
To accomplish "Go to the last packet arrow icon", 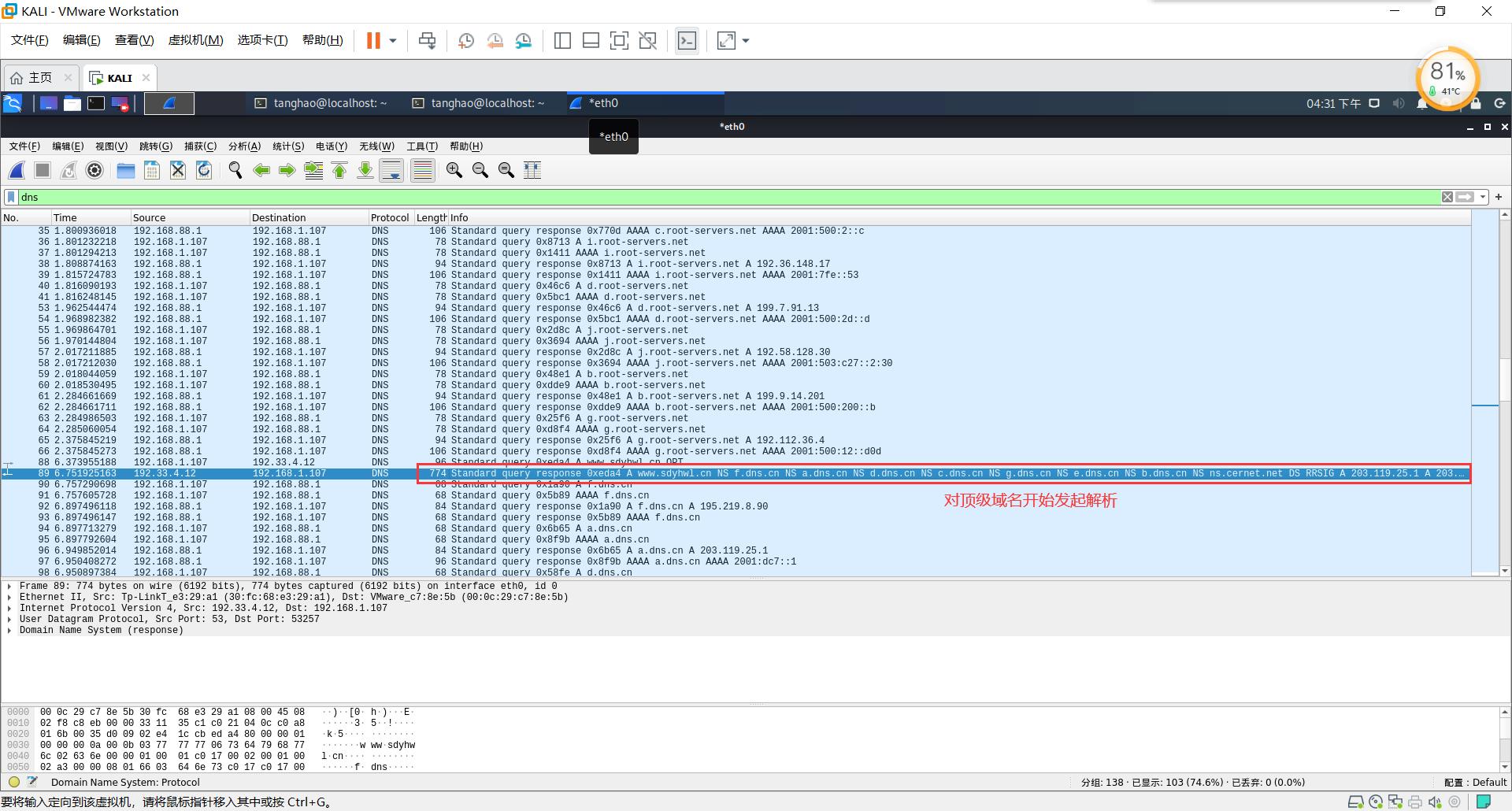I will 365,170.
